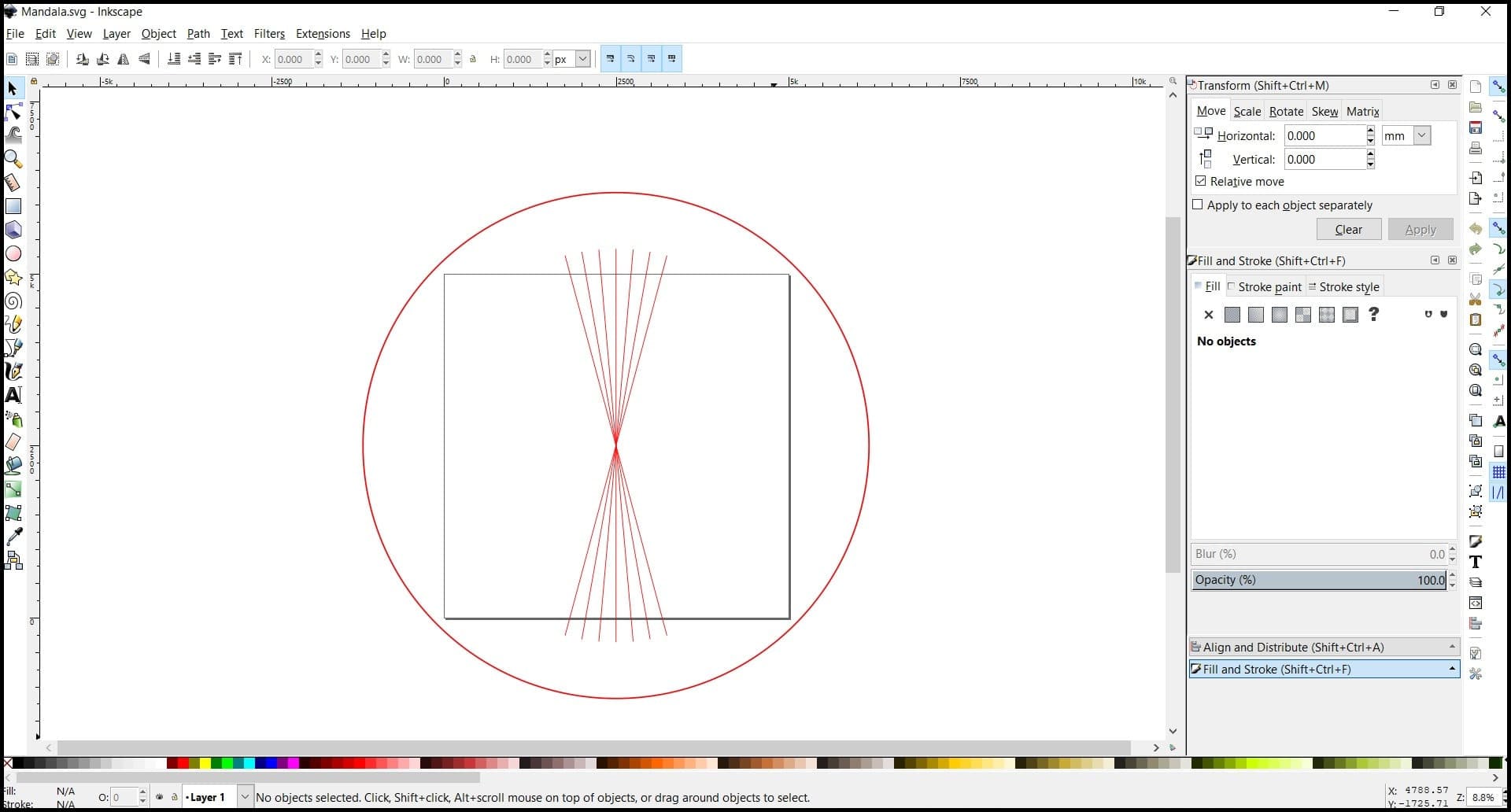This screenshot has height=812, width=1511.
Task: Choose the 3D box tool
Action: [13, 230]
